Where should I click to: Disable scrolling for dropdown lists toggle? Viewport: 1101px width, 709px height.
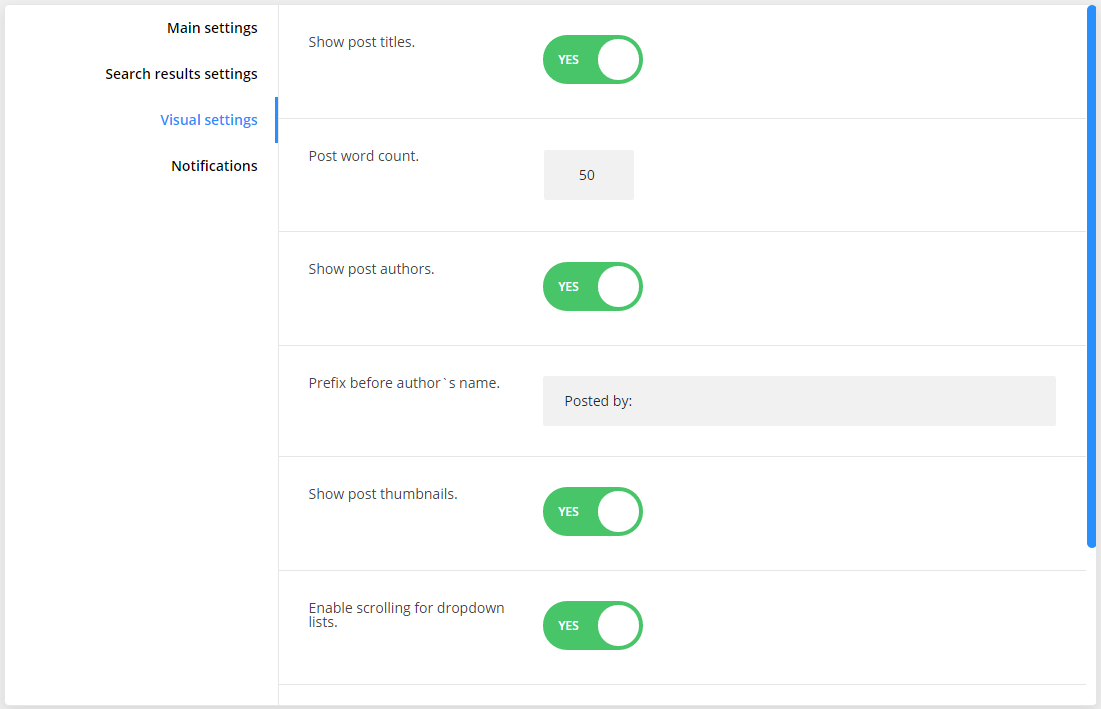pos(592,626)
